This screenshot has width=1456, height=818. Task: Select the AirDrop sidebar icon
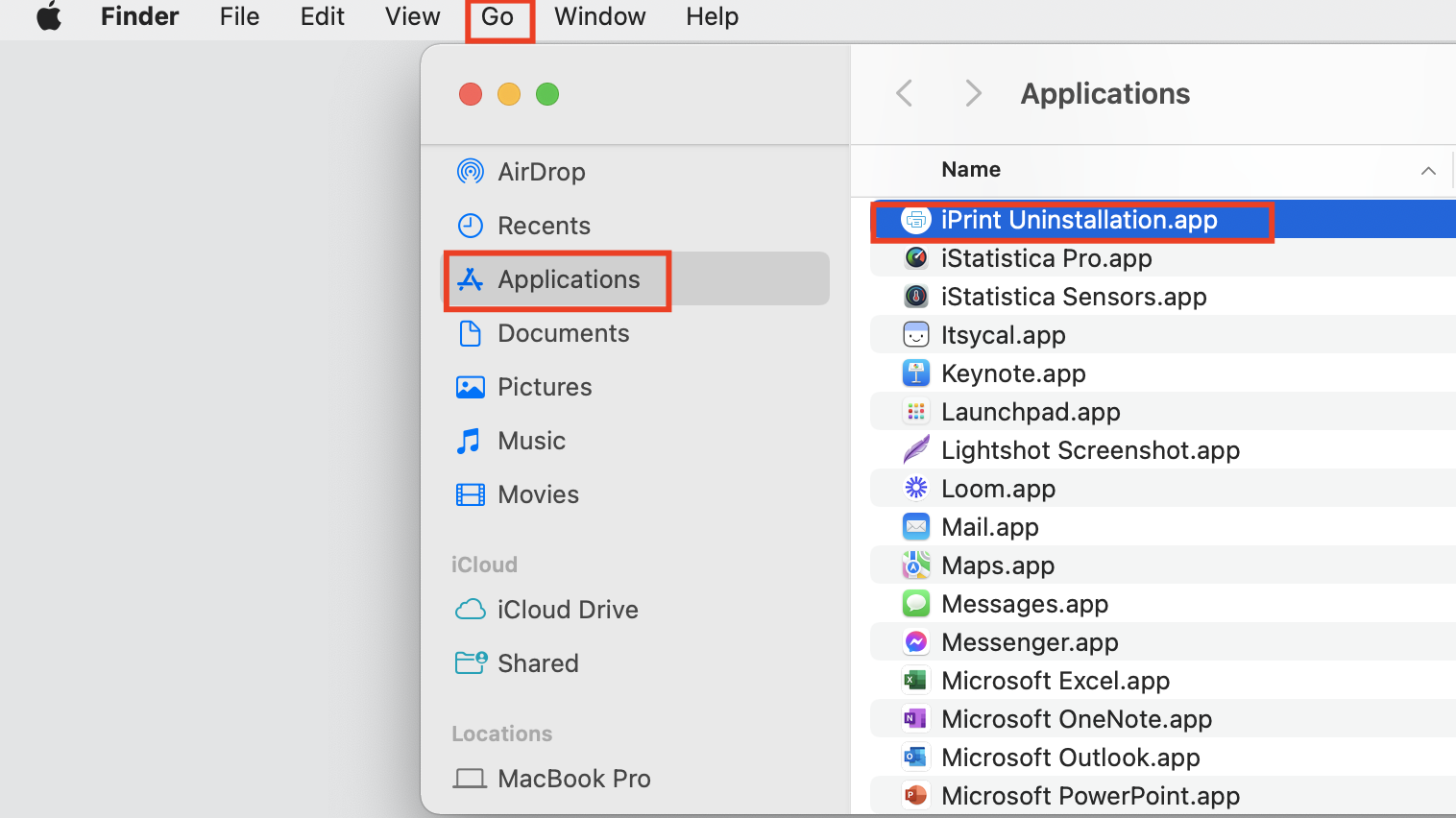[470, 172]
